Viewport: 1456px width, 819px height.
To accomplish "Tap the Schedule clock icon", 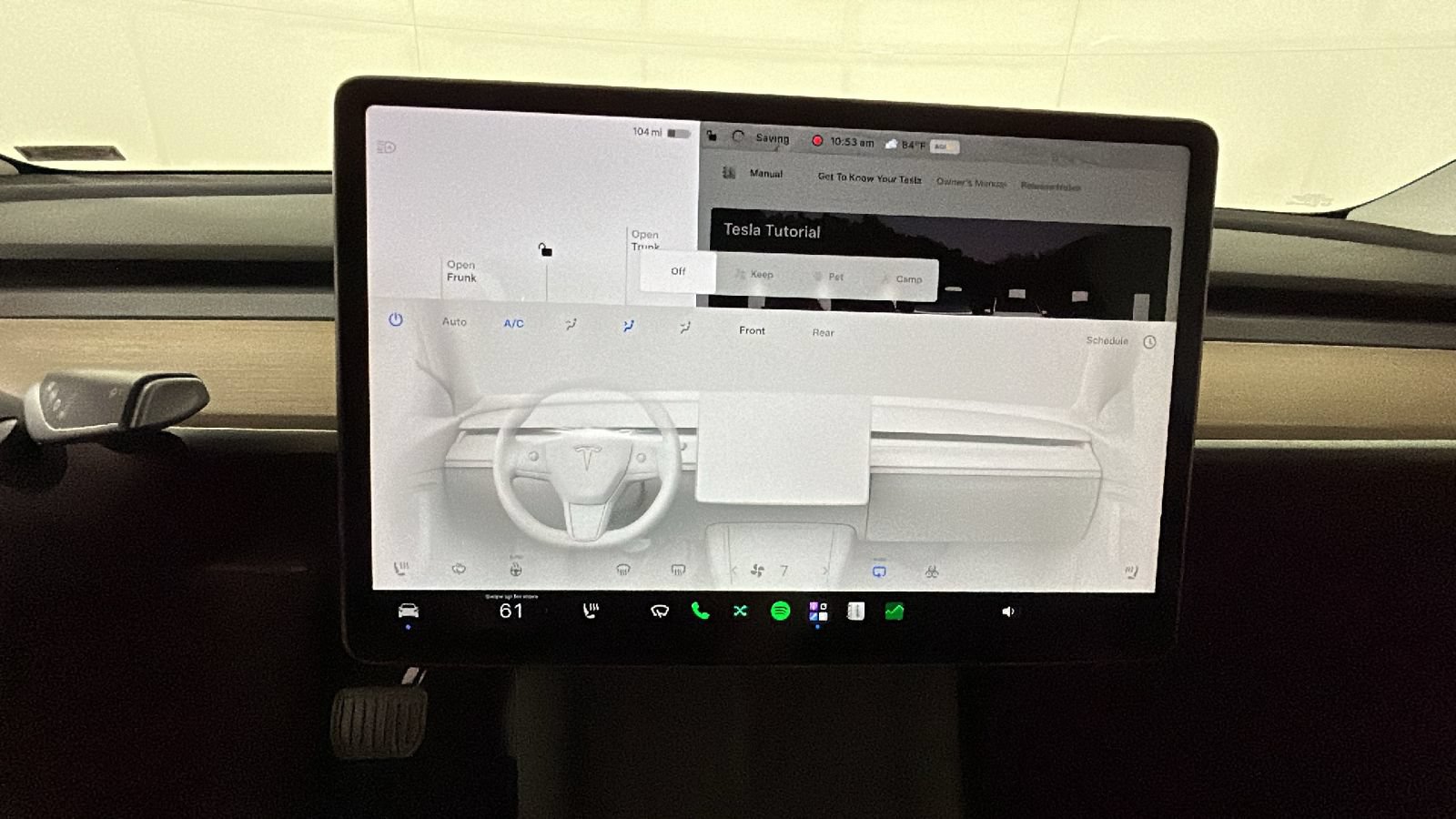I will (x=1149, y=342).
